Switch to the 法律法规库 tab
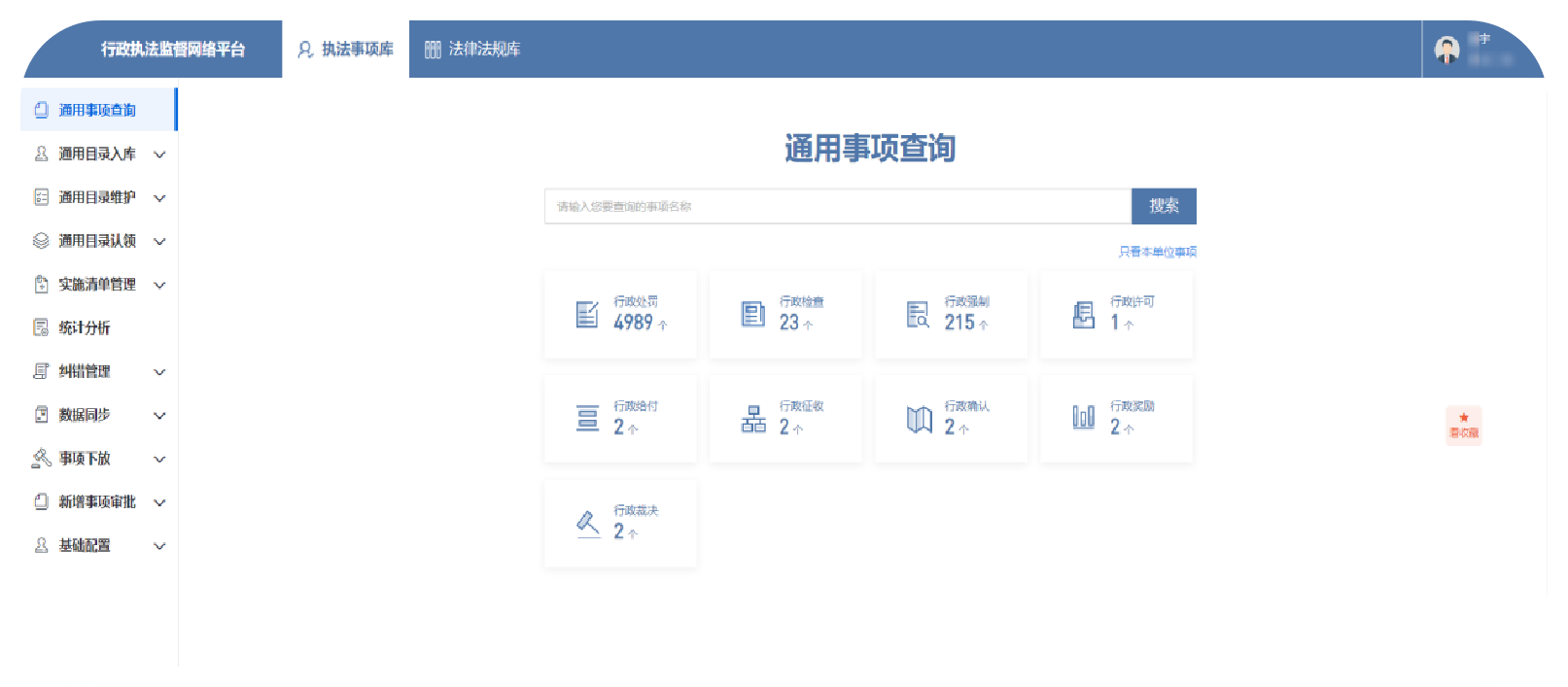 (473, 50)
